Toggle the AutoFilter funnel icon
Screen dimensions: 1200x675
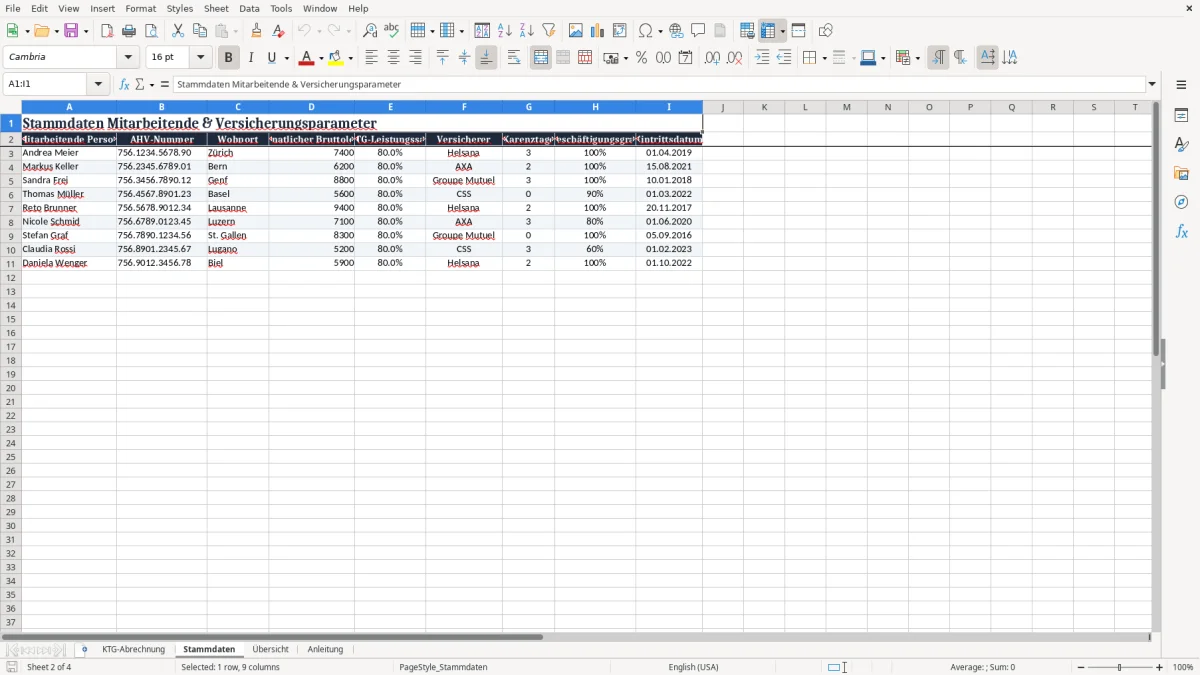point(549,31)
